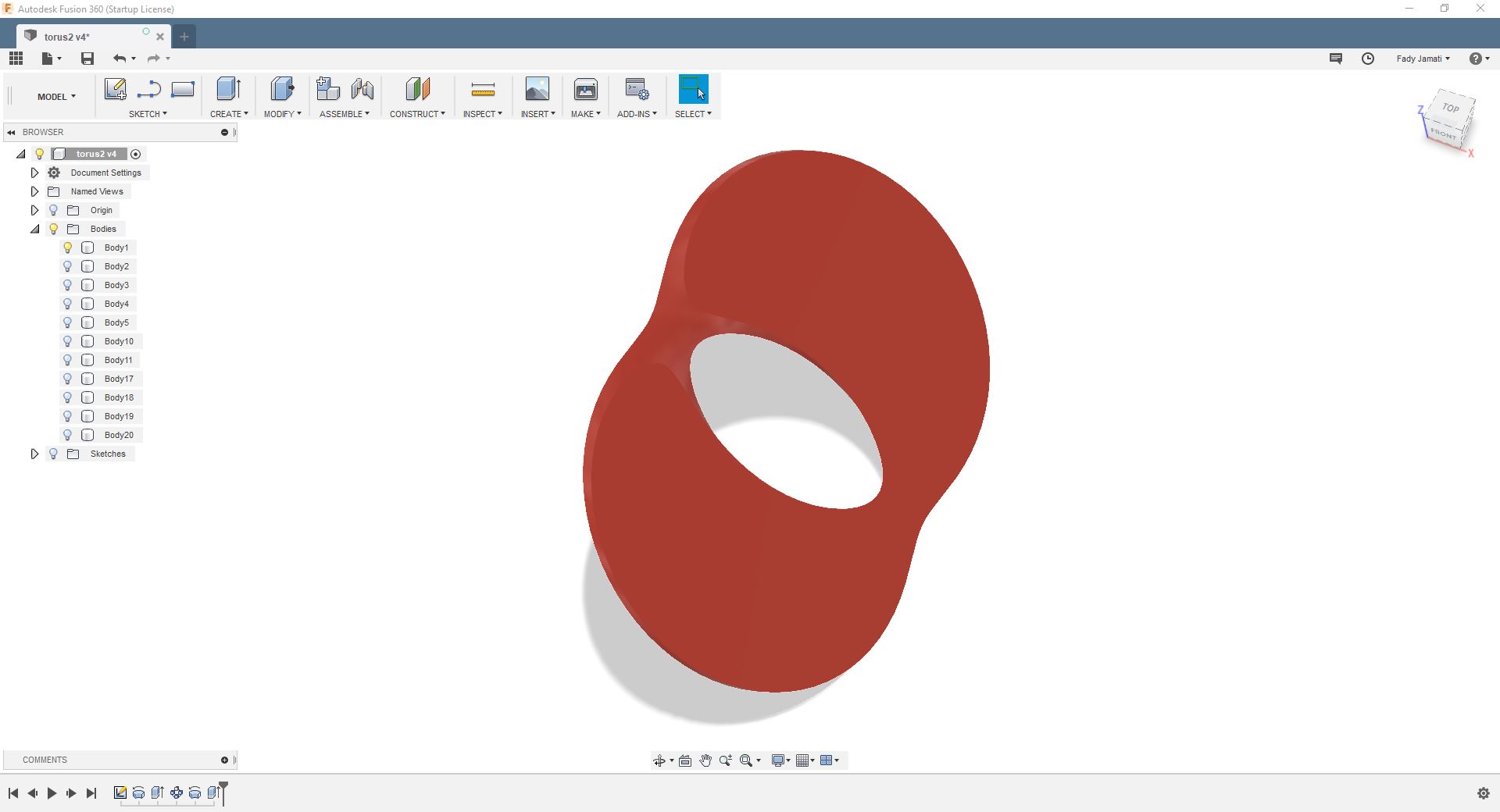Viewport: 1500px width, 812px height.
Task: Click the Press Pull modify icon
Action: [282, 89]
